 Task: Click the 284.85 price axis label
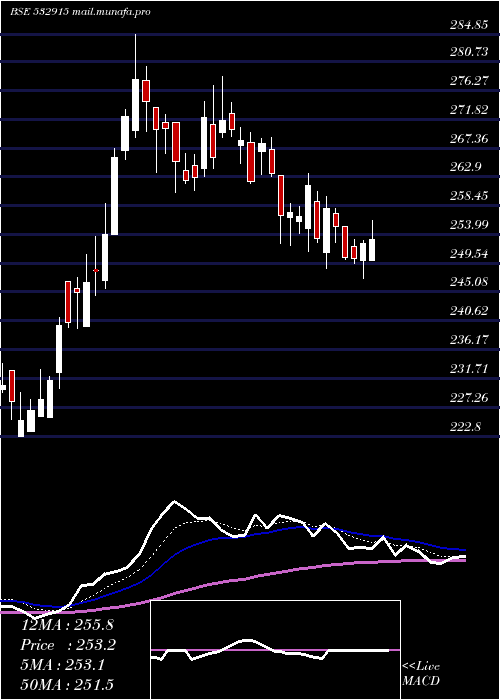point(469,25)
